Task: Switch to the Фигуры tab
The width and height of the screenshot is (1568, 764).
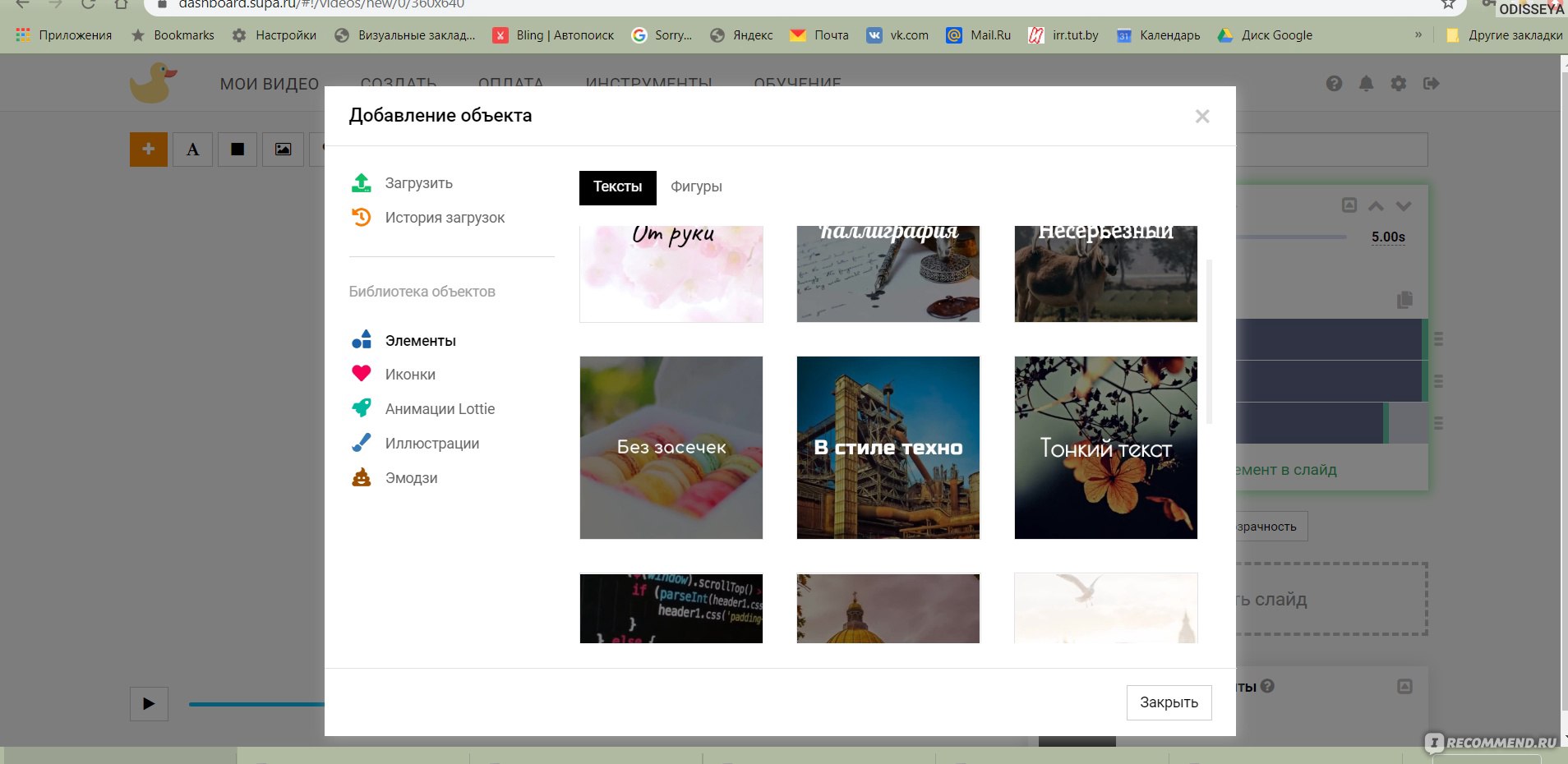Action: click(x=696, y=187)
